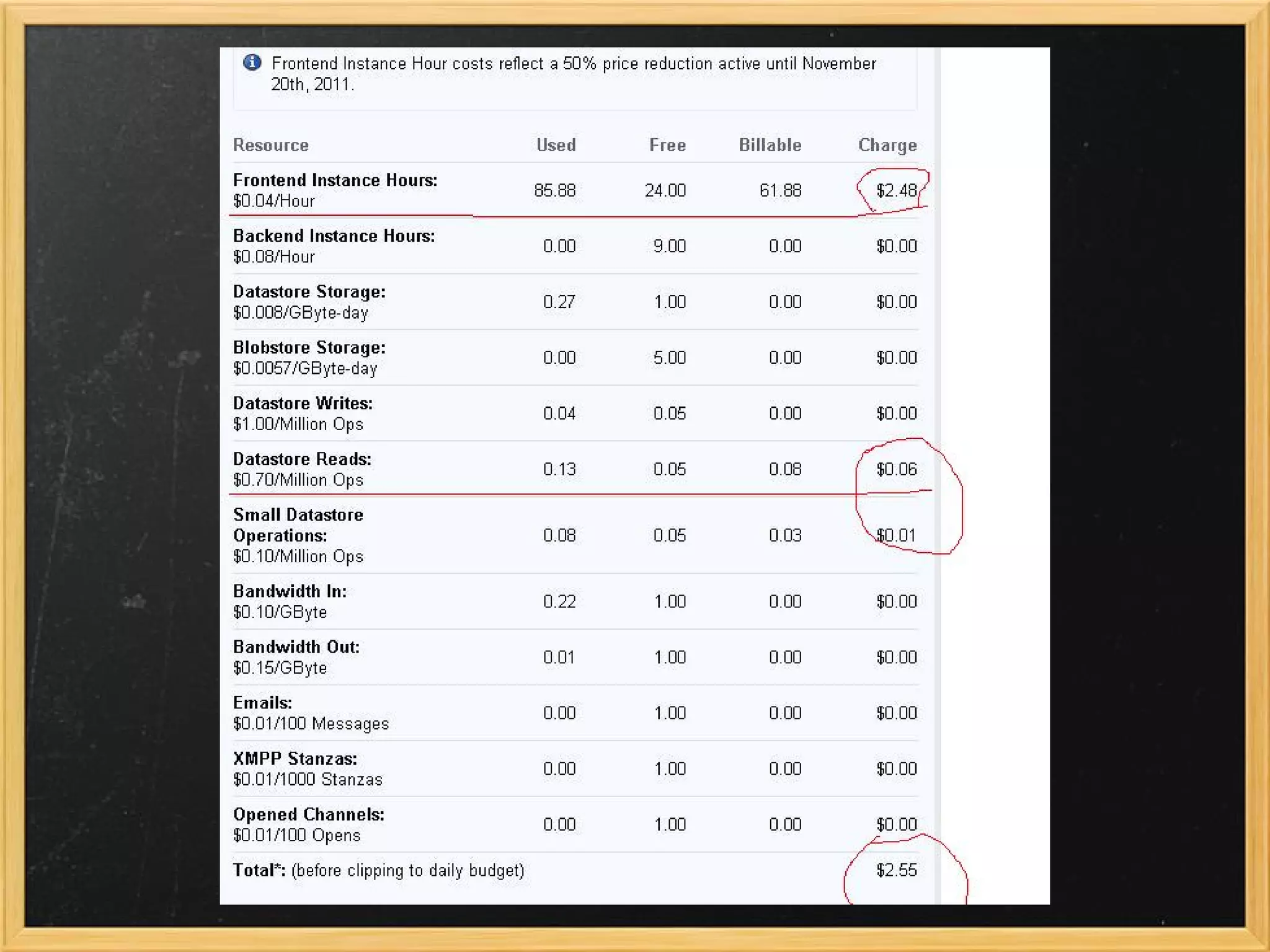Click the XMPP Stanzas resource label
Image resolution: width=1270 pixels, height=952 pixels.
(295, 759)
